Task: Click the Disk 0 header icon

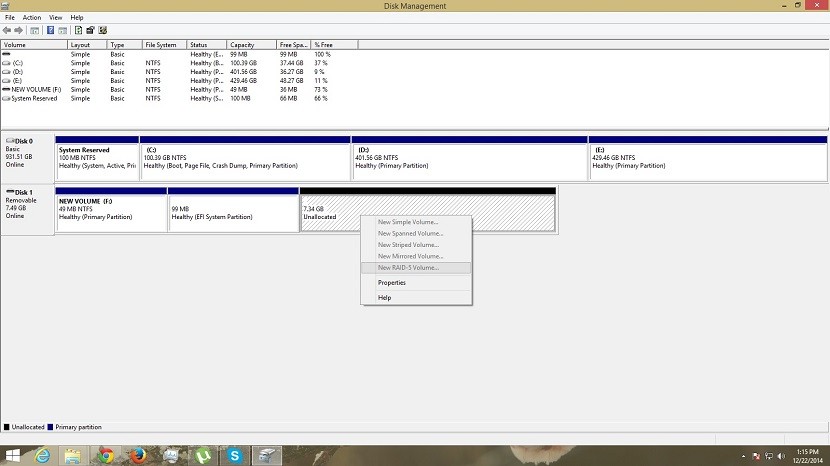Action: pyautogui.click(x=10, y=141)
